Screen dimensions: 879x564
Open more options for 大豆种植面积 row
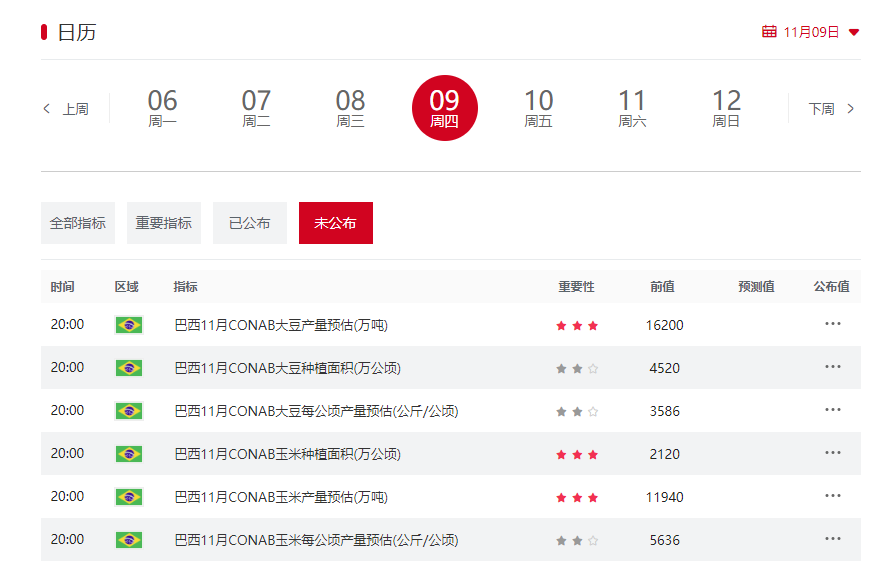832,367
